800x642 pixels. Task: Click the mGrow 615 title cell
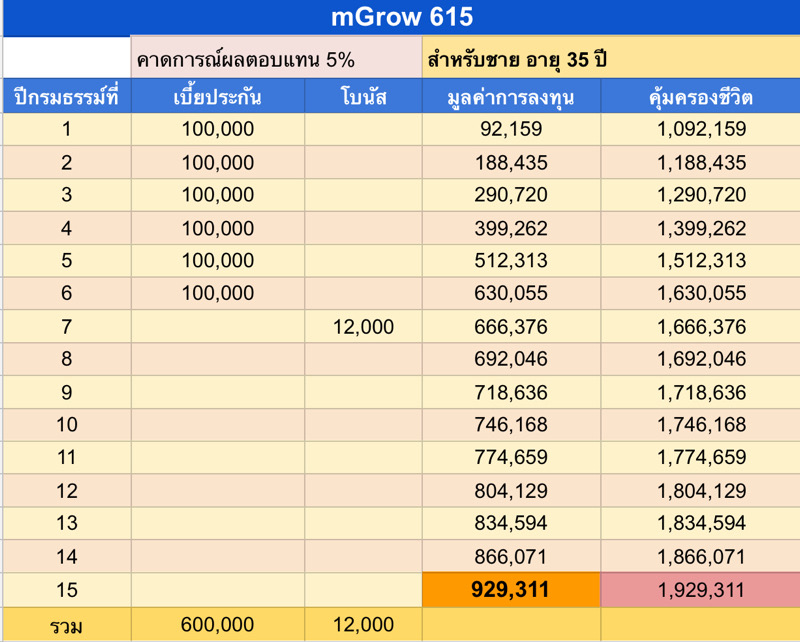[x=400, y=18]
